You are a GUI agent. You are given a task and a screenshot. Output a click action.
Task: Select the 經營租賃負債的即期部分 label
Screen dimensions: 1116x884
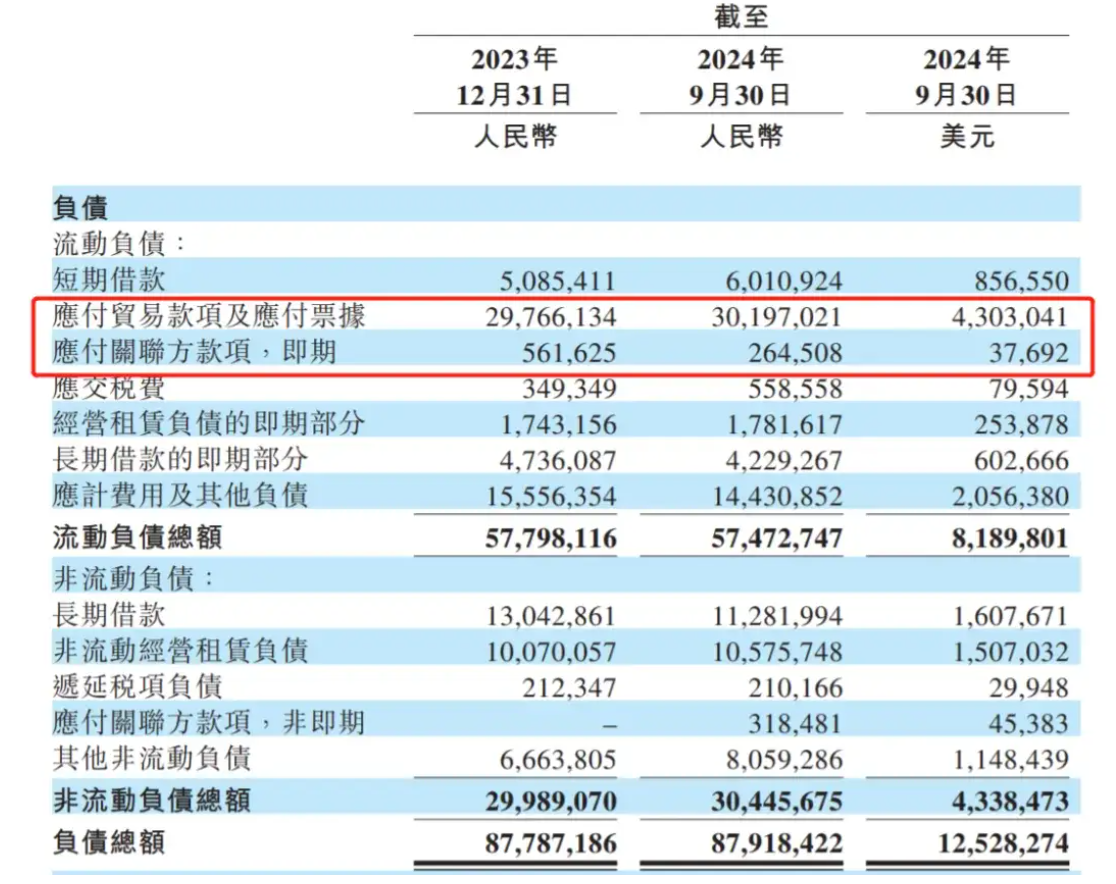coord(209,423)
